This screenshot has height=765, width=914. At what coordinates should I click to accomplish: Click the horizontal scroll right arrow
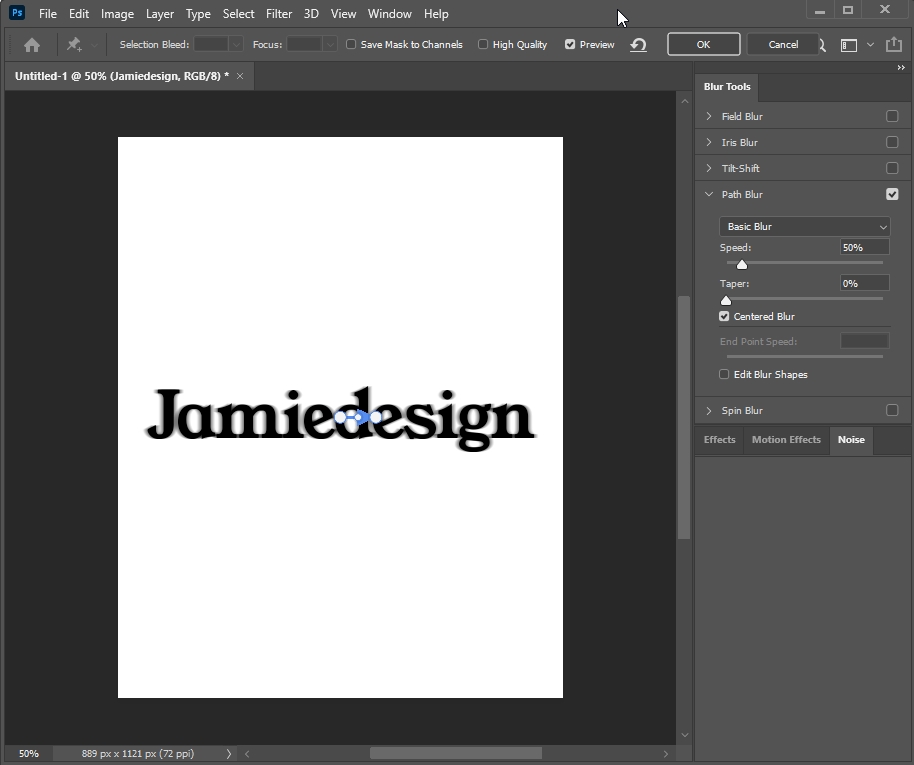pos(666,754)
